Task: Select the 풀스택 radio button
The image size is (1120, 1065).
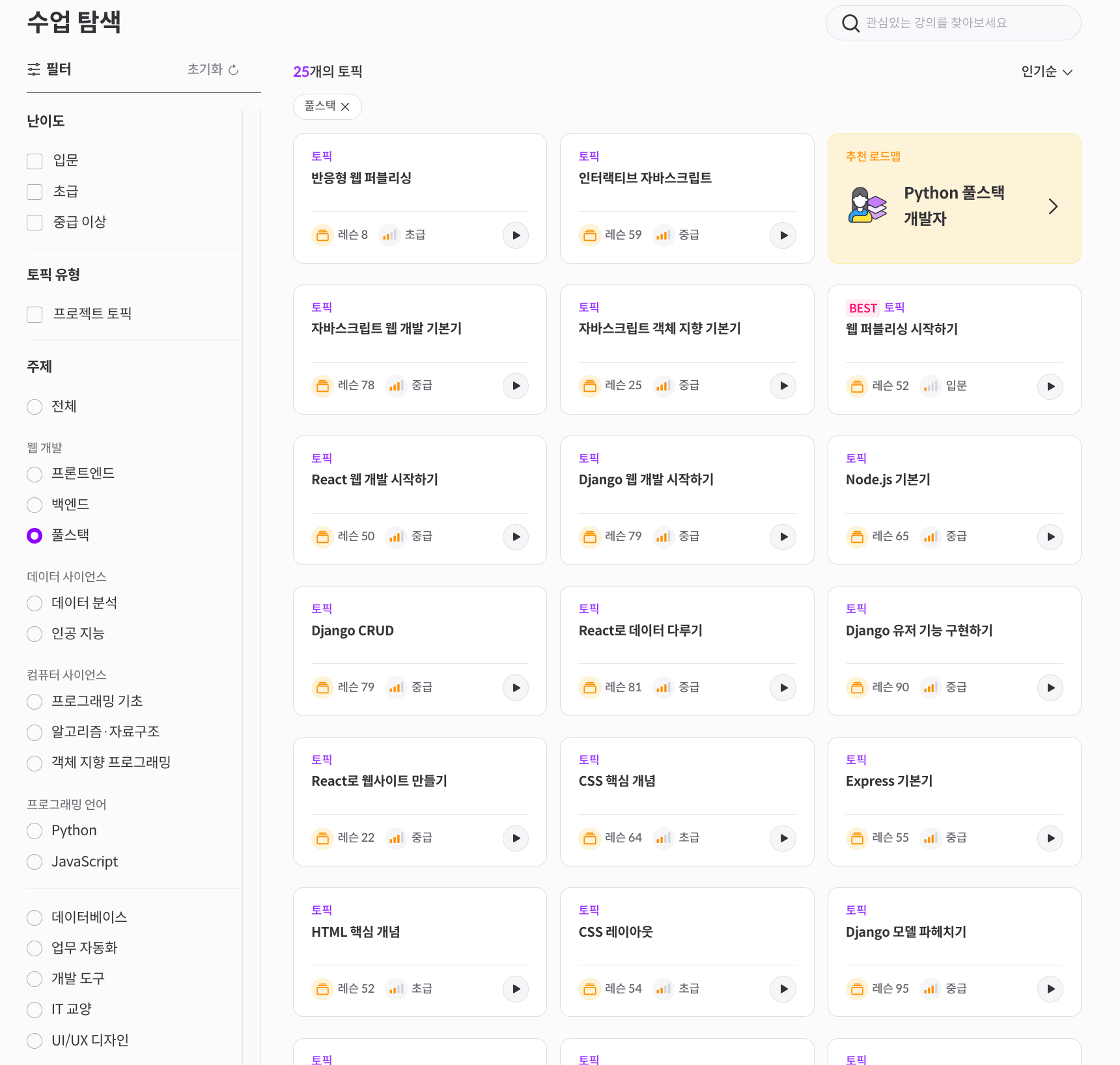Action: (x=35, y=536)
